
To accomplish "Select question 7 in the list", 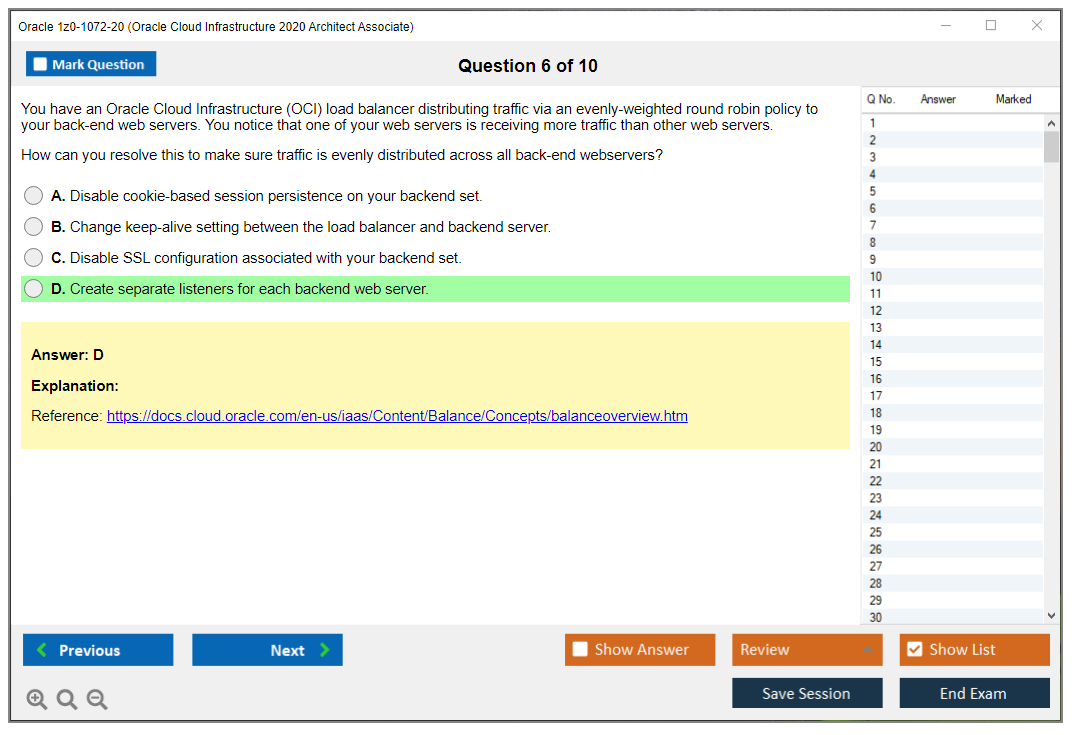I will (952, 226).
